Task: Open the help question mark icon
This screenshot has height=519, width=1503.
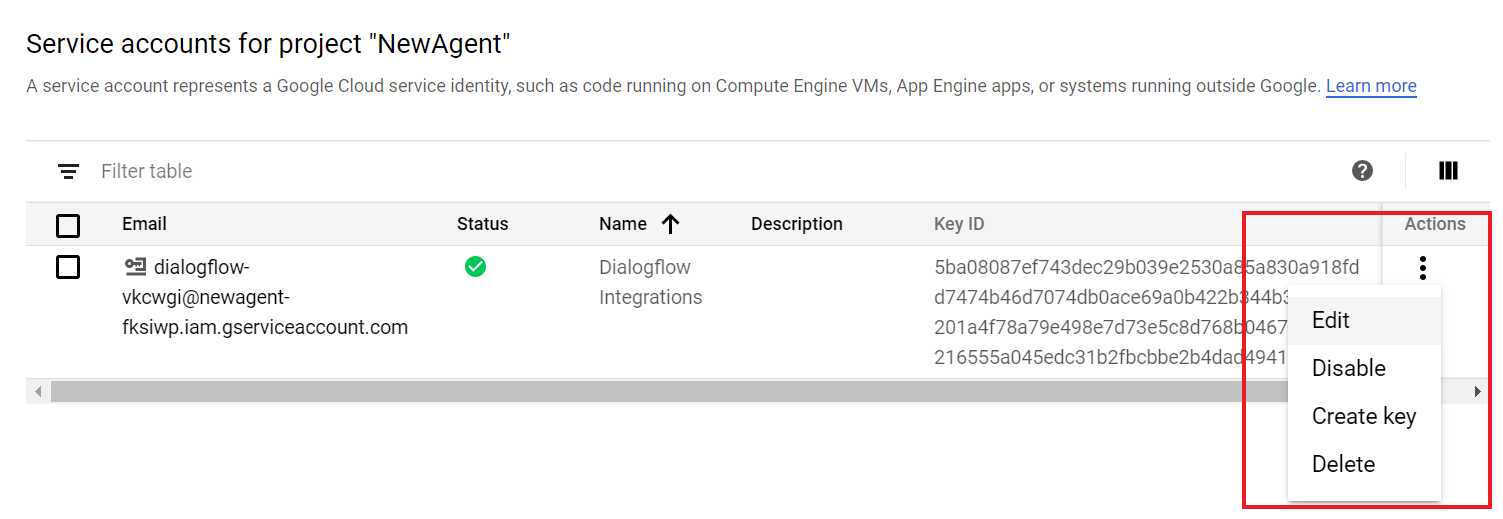Action: [x=1362, y=171]
